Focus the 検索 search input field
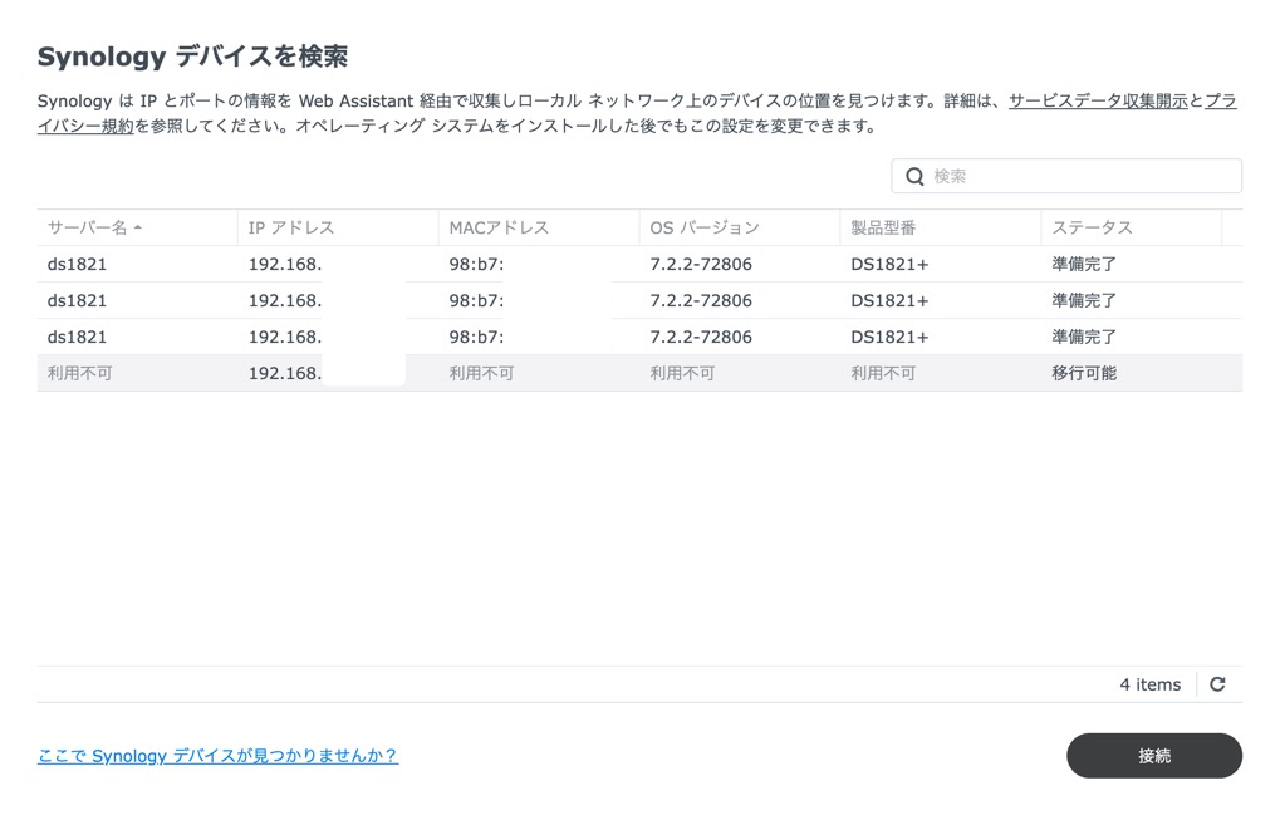Viewport: 1280px width, 830px height. 1067,176
